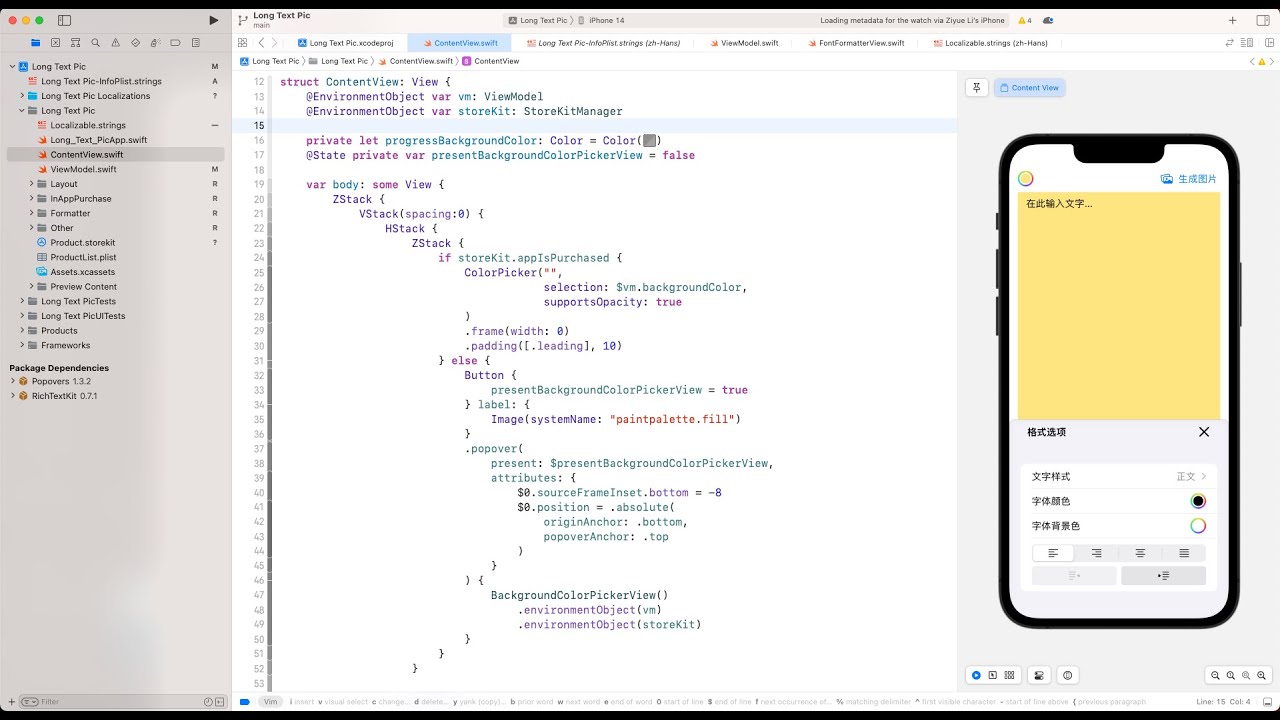Toggle the navigator sidebar visibility

tap(65, 20)
